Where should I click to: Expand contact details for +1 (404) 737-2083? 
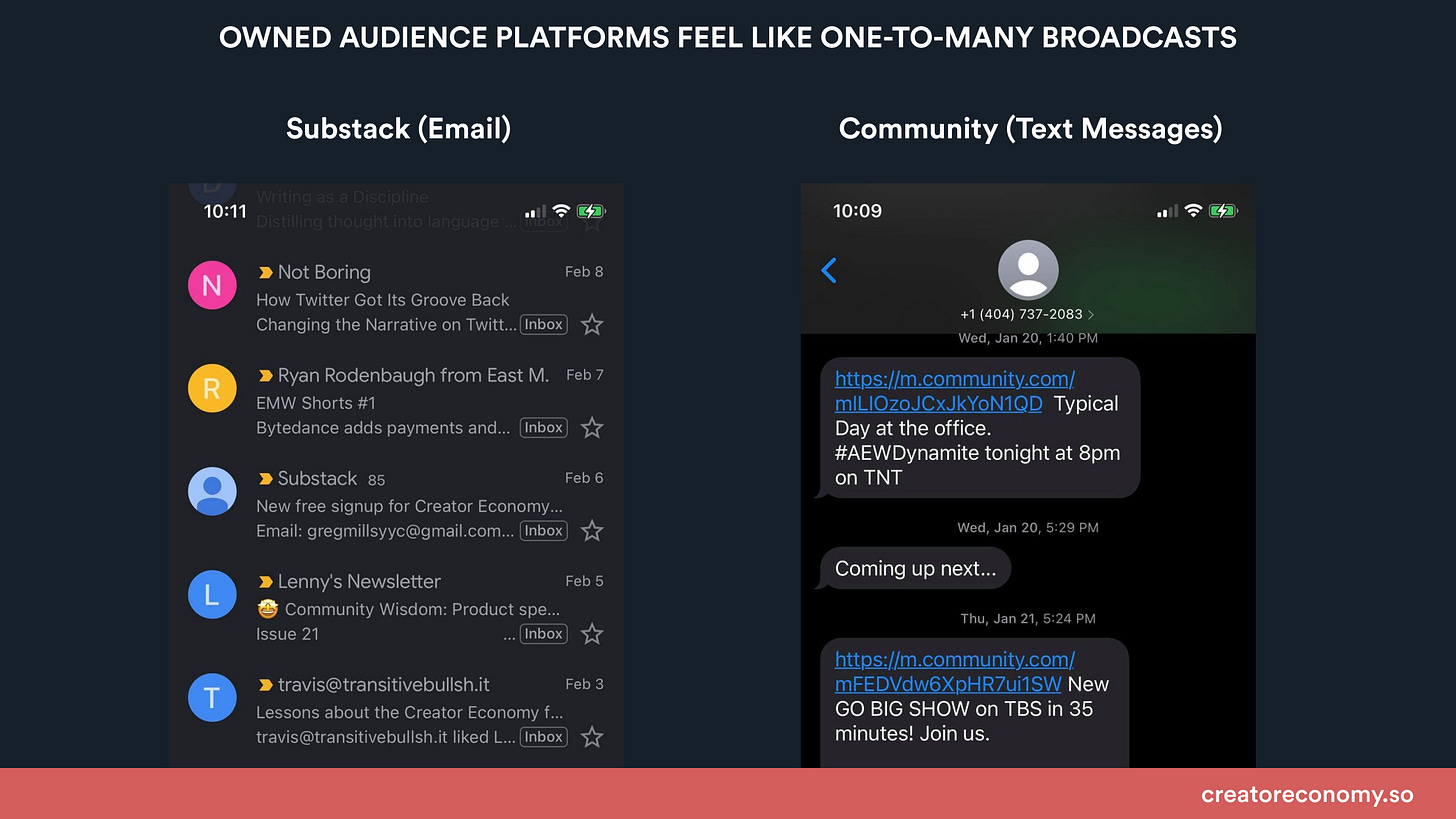click(1027, 314)
